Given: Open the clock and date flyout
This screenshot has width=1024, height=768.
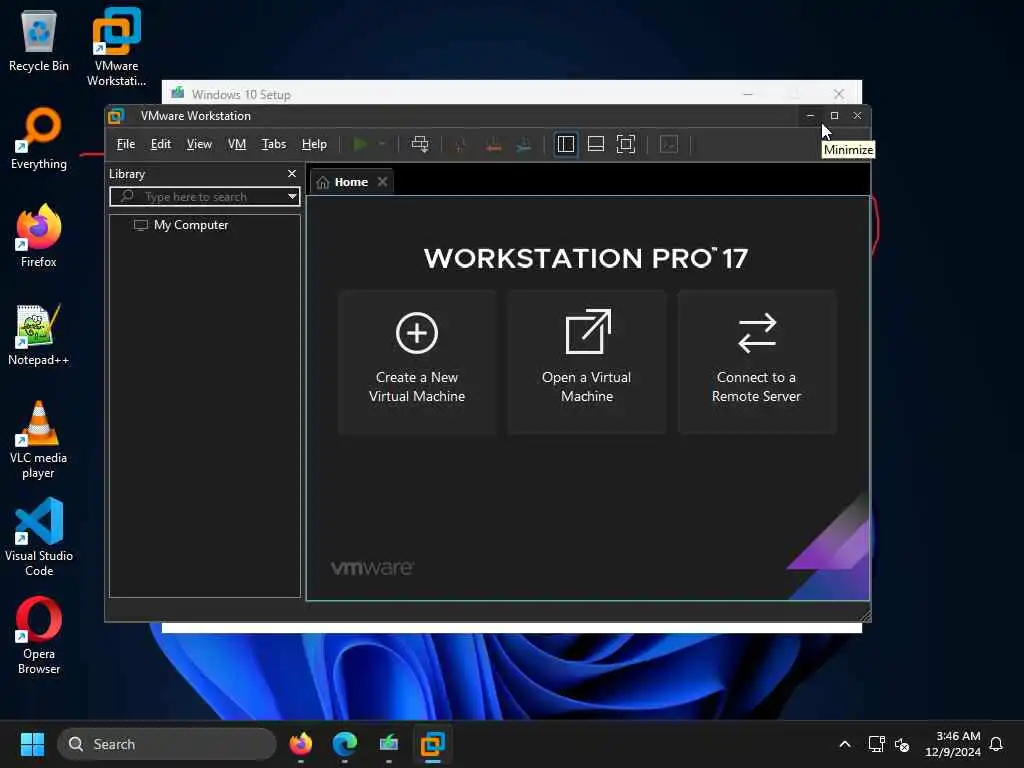Looking at the screenshot, I should 953,744.
